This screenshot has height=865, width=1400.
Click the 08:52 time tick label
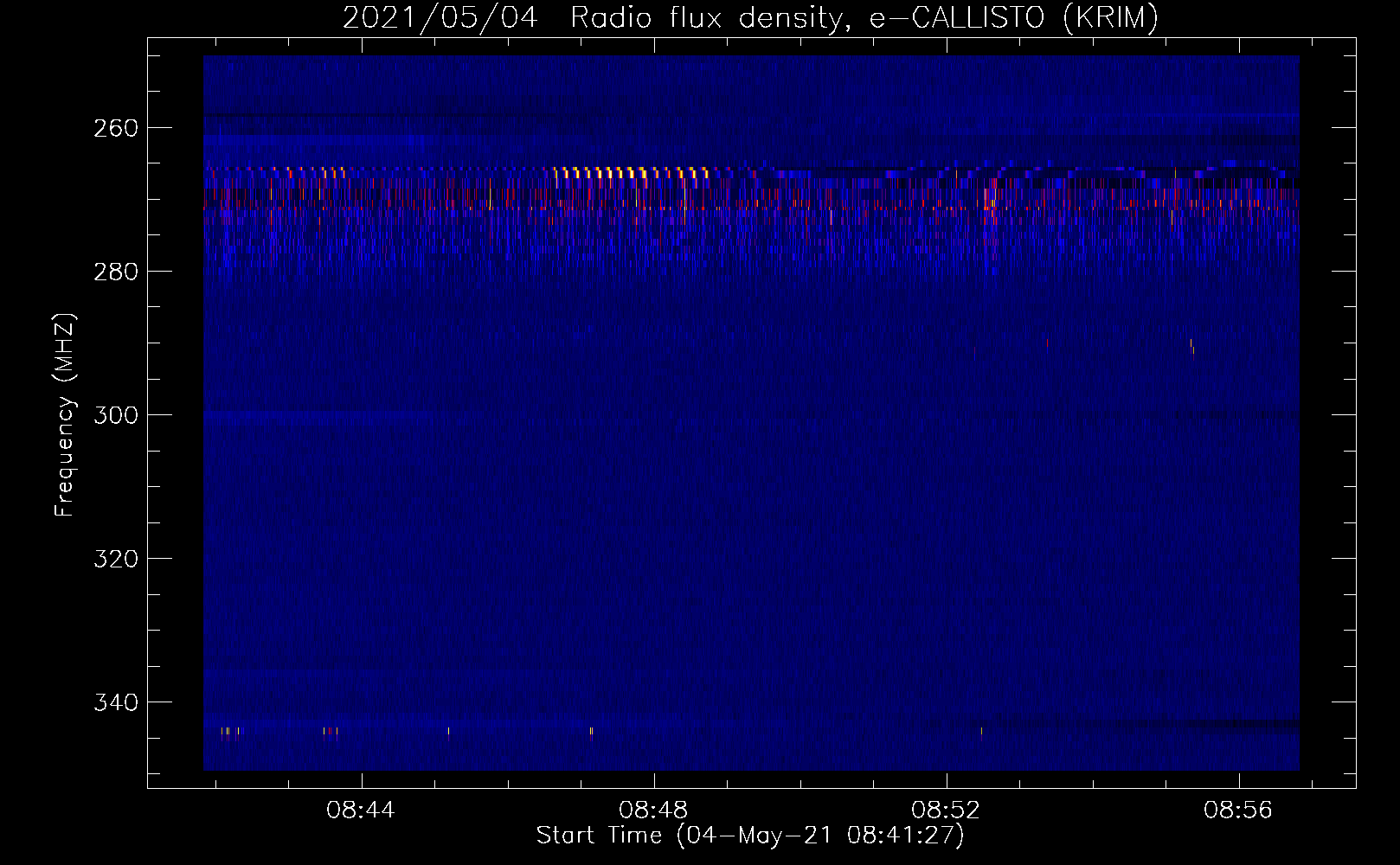click(946, 811)
